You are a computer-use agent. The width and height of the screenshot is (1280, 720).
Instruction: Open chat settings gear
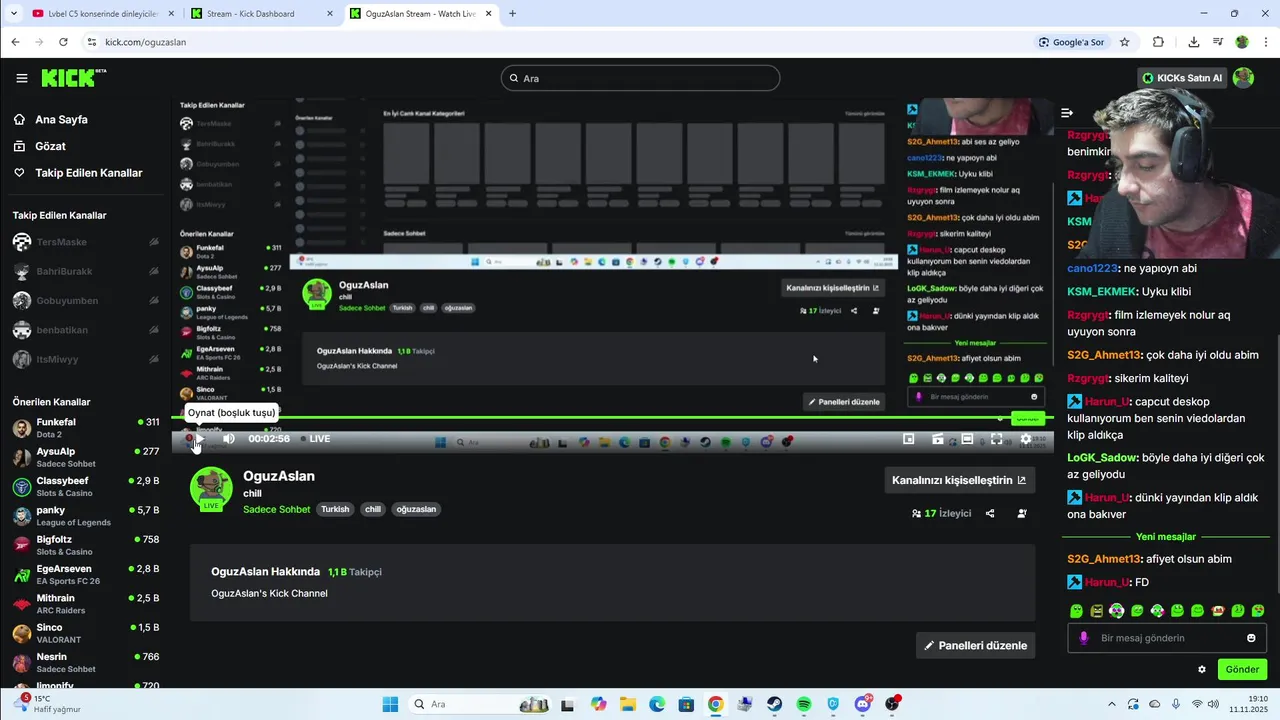pyautogui.click(x=1202, y=669)
